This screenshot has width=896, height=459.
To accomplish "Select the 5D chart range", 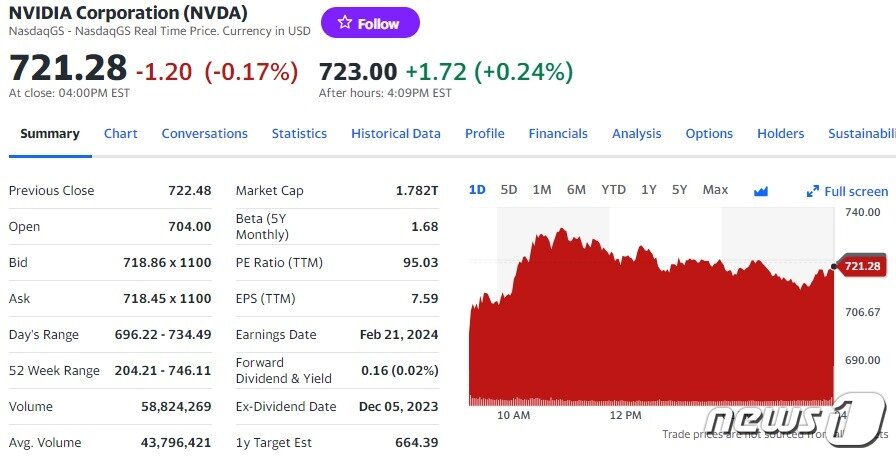I will pos(509,190).
